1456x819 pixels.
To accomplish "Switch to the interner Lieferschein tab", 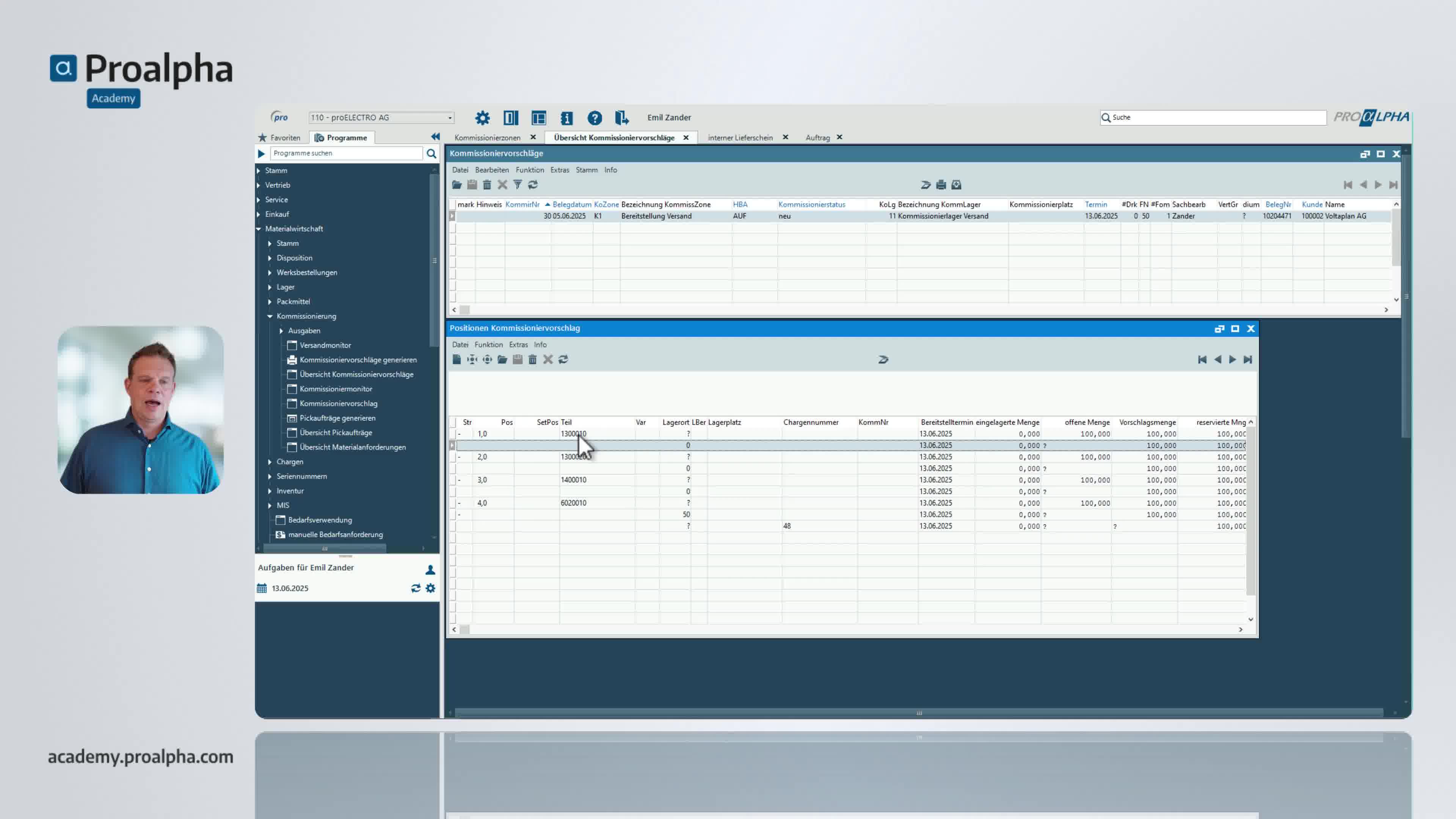I will pos(740,137).
